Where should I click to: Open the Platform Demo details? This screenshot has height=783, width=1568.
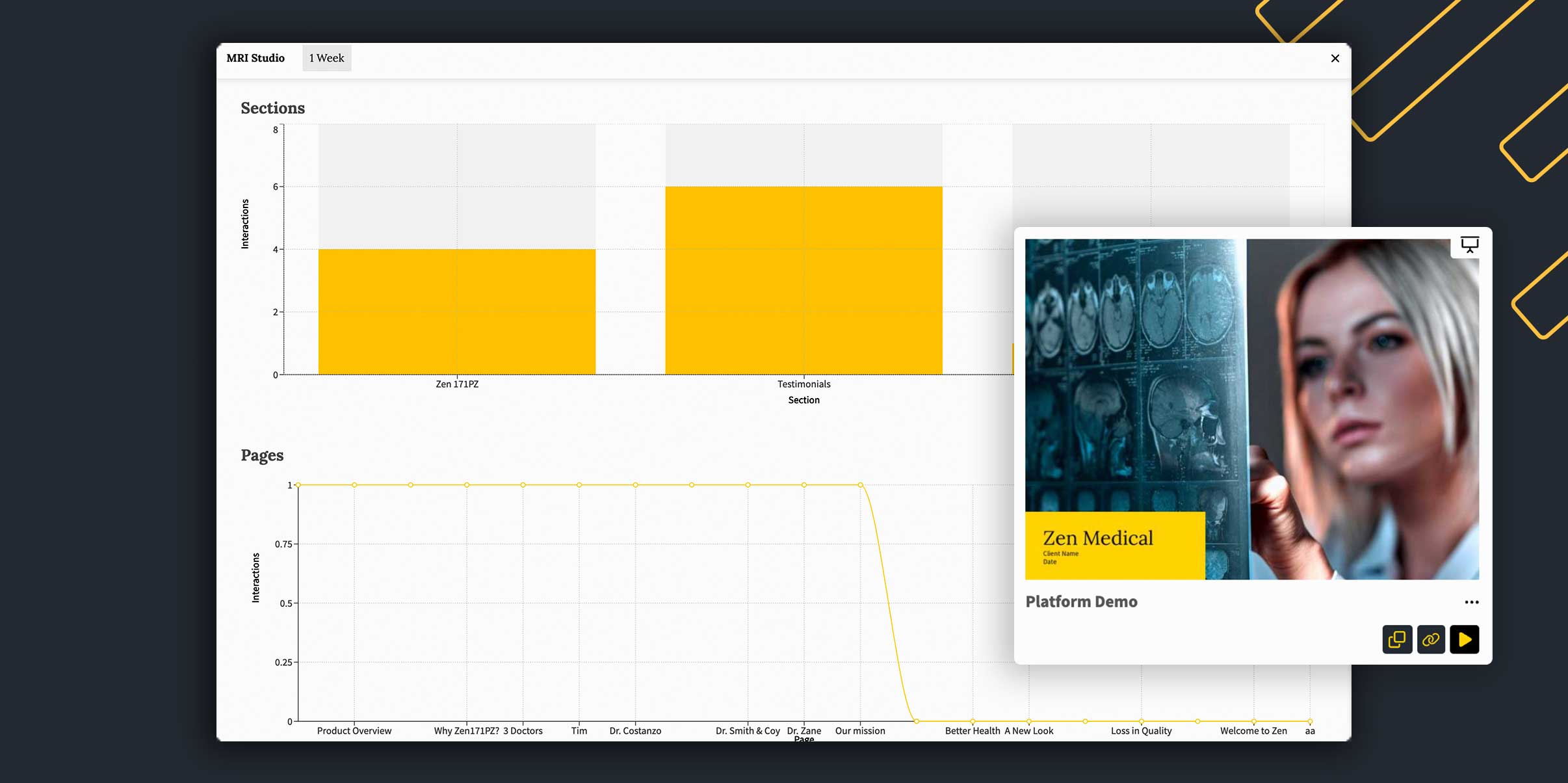[x=1081, y=602]
